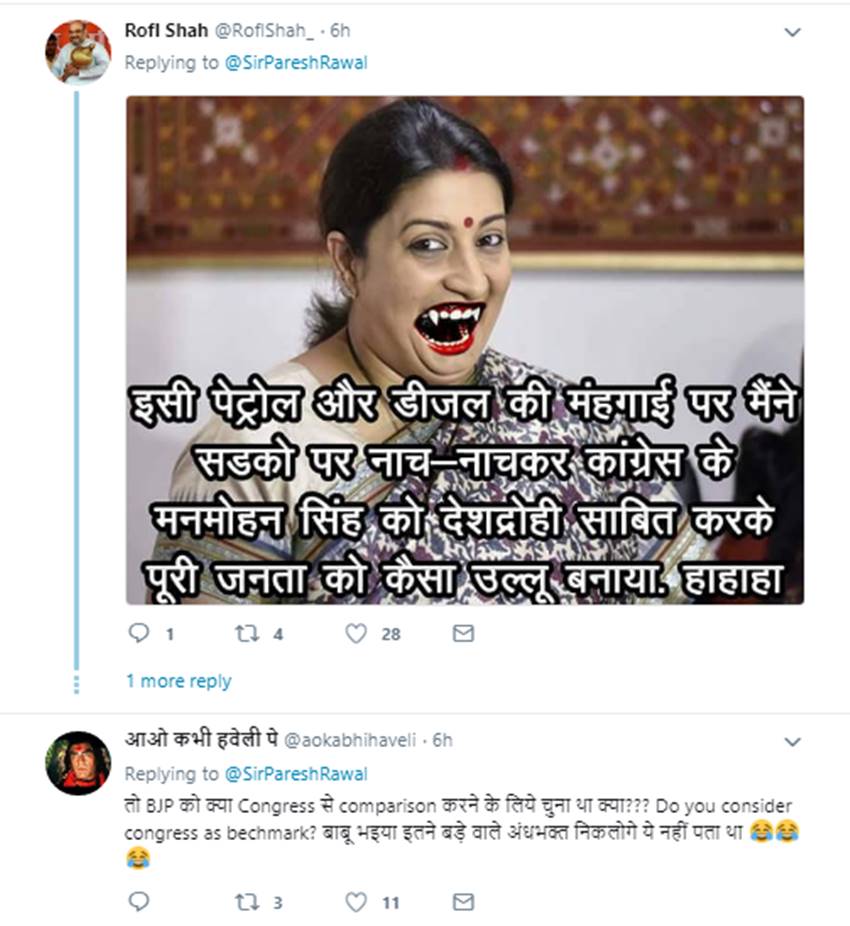The image size is (850, 926).
Task: Share aokabhihaveli tweet via direct message
Action: (x=463, y=902)
